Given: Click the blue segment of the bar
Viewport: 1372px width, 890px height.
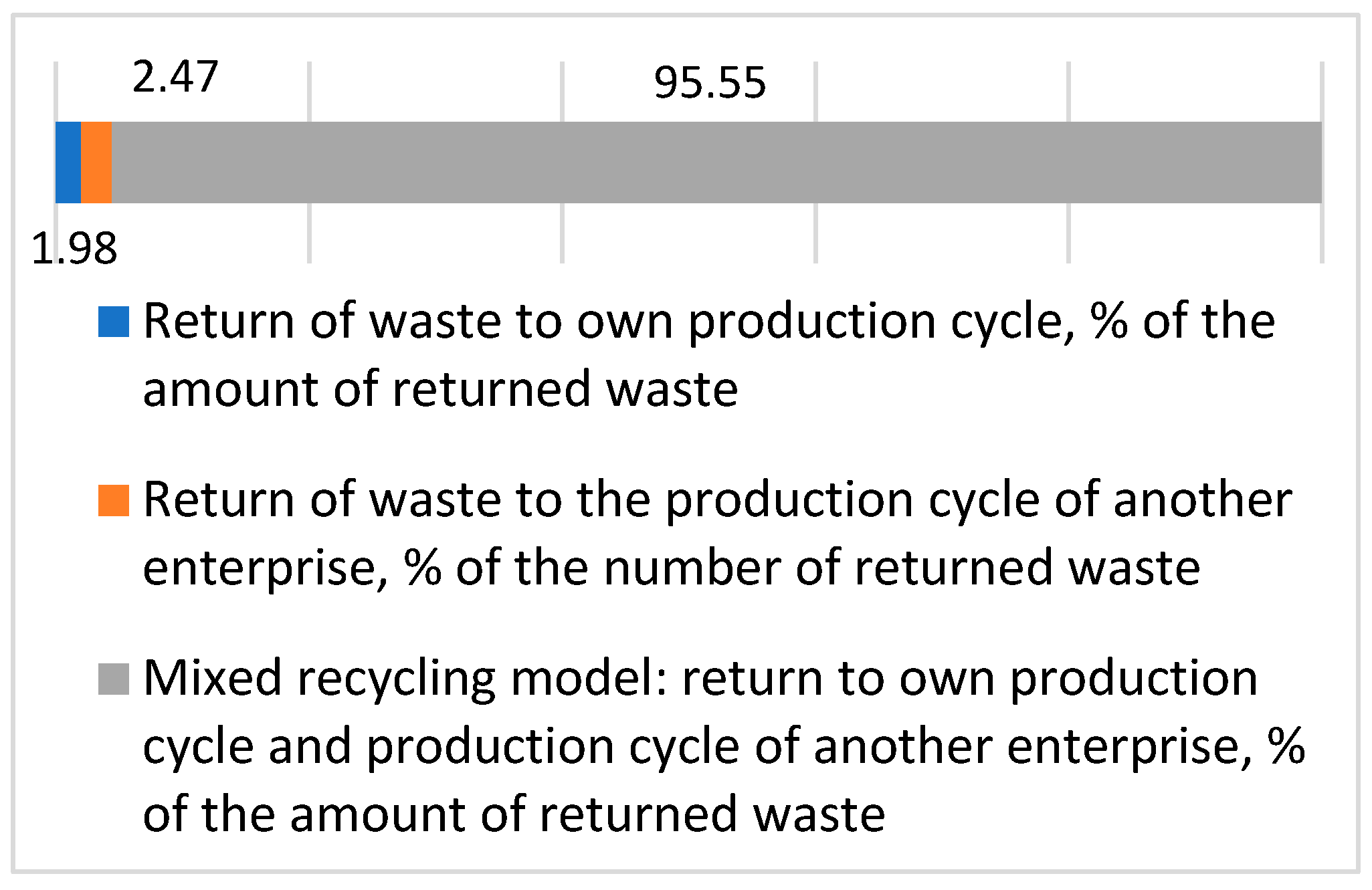Looking at the screenshot, I should (x=68, y=162).
